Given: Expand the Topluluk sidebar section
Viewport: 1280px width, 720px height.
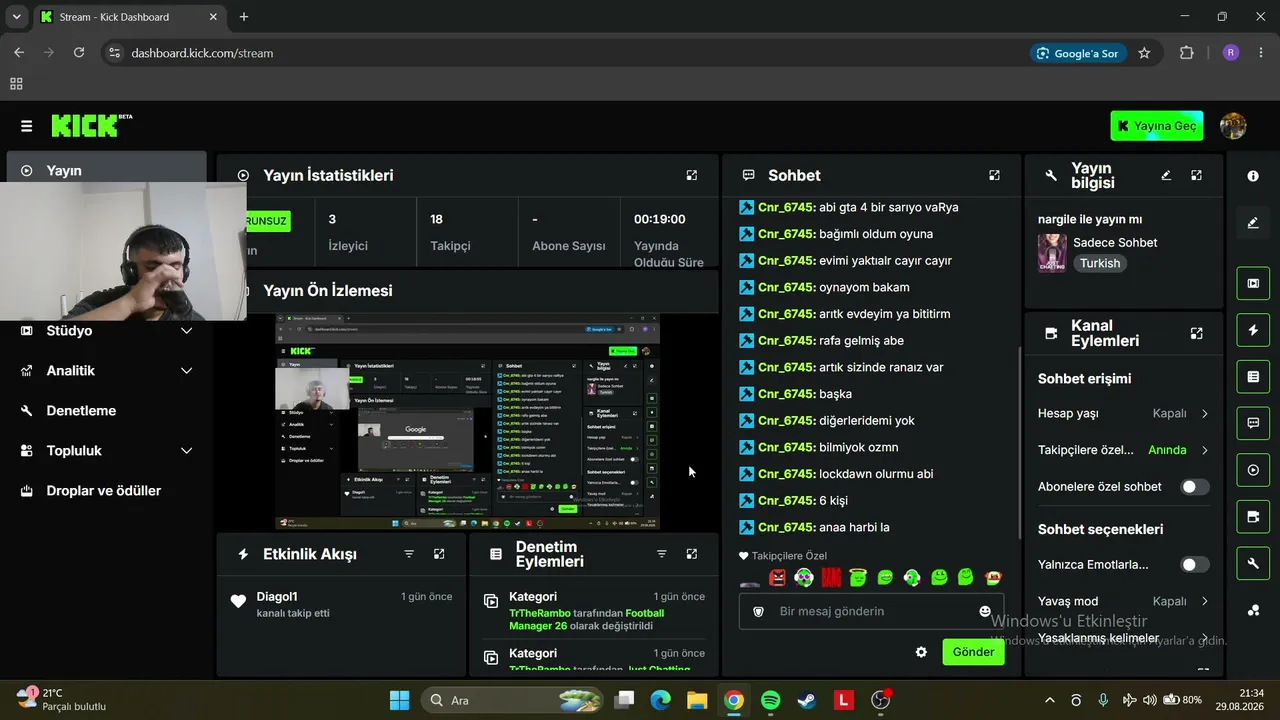Looking at the screenshot, I should [106, 451].
